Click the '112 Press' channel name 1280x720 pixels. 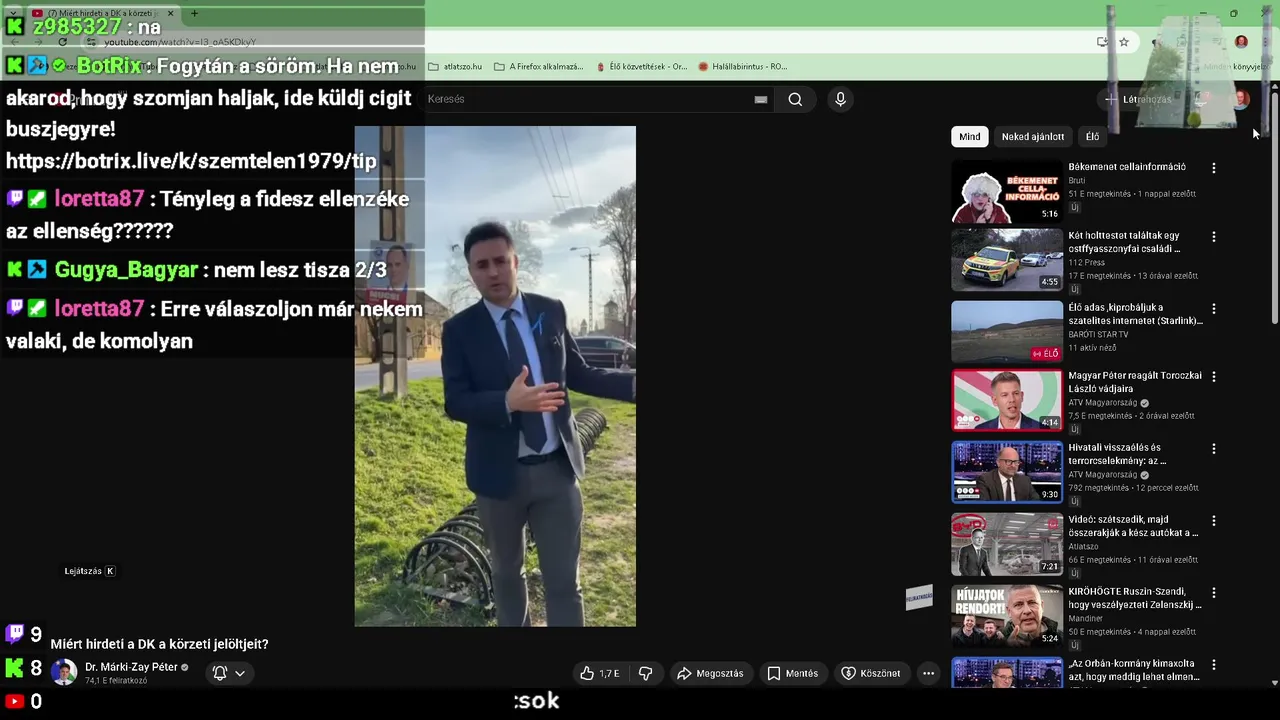[x=1086, y=263]
